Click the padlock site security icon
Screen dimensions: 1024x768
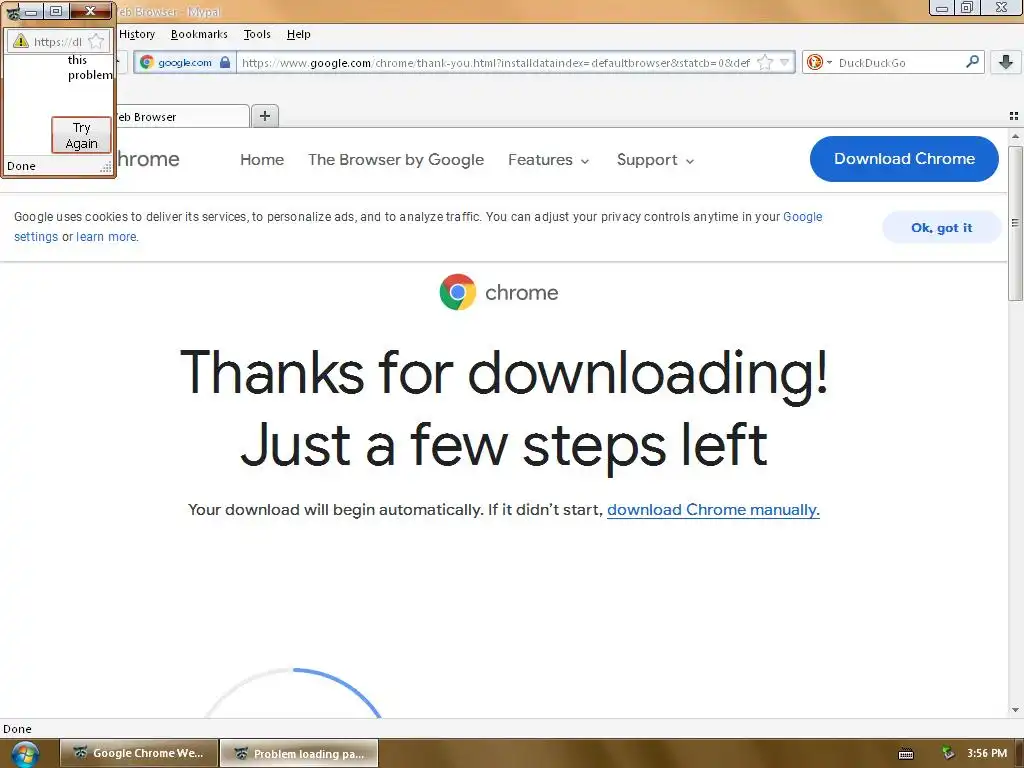225,62
